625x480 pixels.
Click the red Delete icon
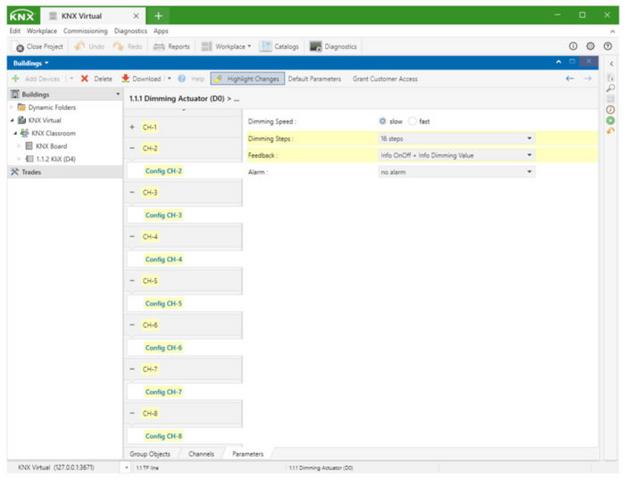coord(85,78)
